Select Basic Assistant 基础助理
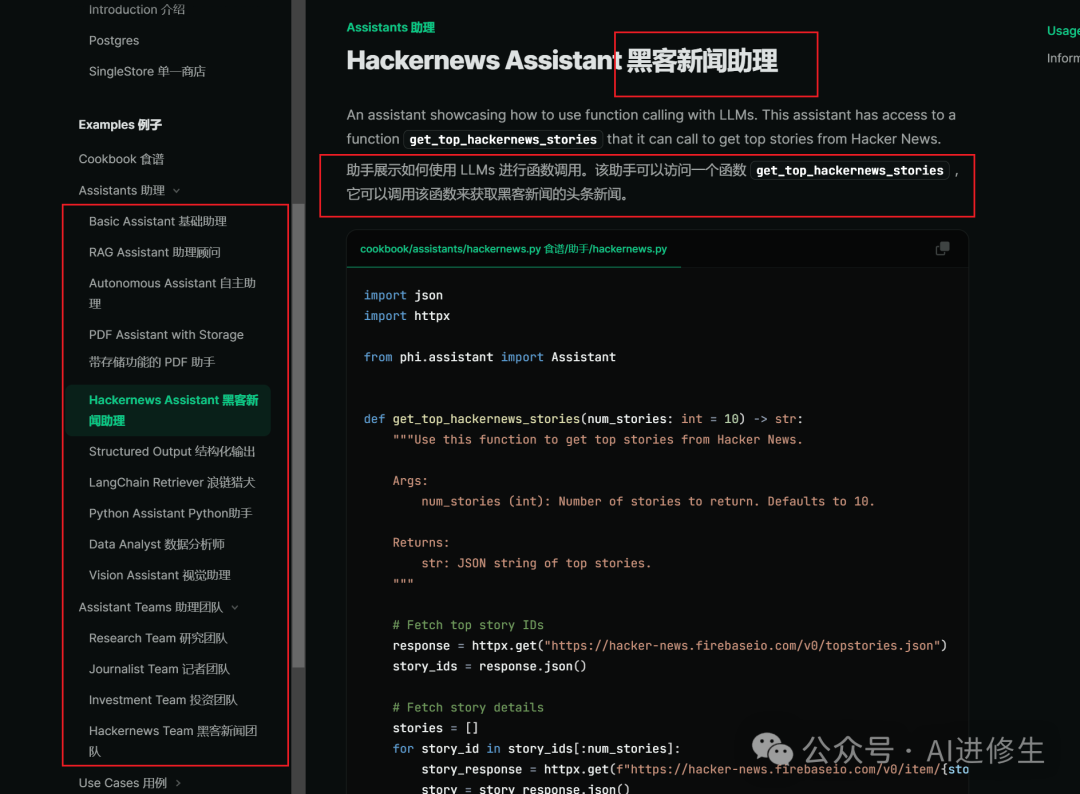Viewport: 1080px width, 794px height. 158,221
